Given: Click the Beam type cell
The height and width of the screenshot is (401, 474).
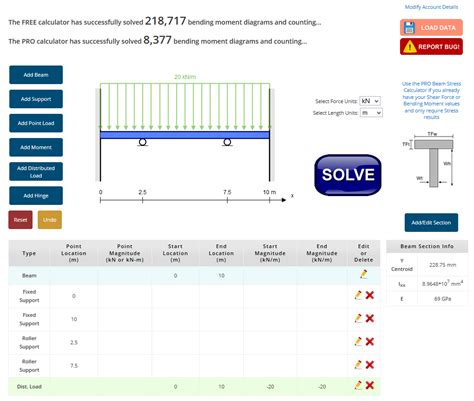Looking at the screenshot, I should [29, 276].
